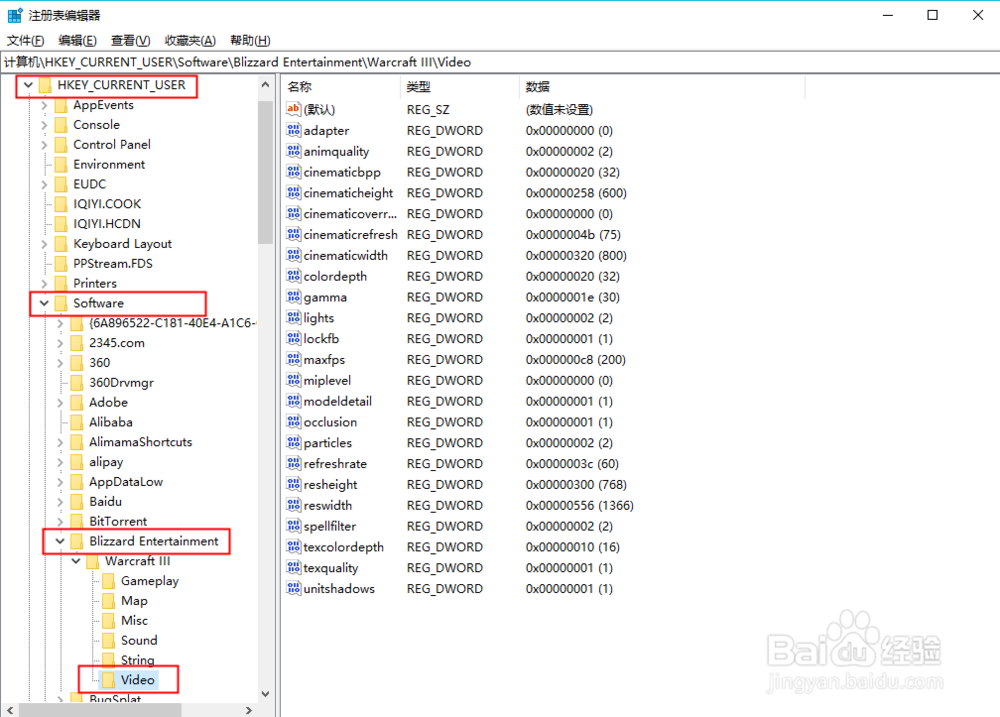Select the texcolordepth value name
The height and width of the screenshot is (717, 1000).
(343, 547)
